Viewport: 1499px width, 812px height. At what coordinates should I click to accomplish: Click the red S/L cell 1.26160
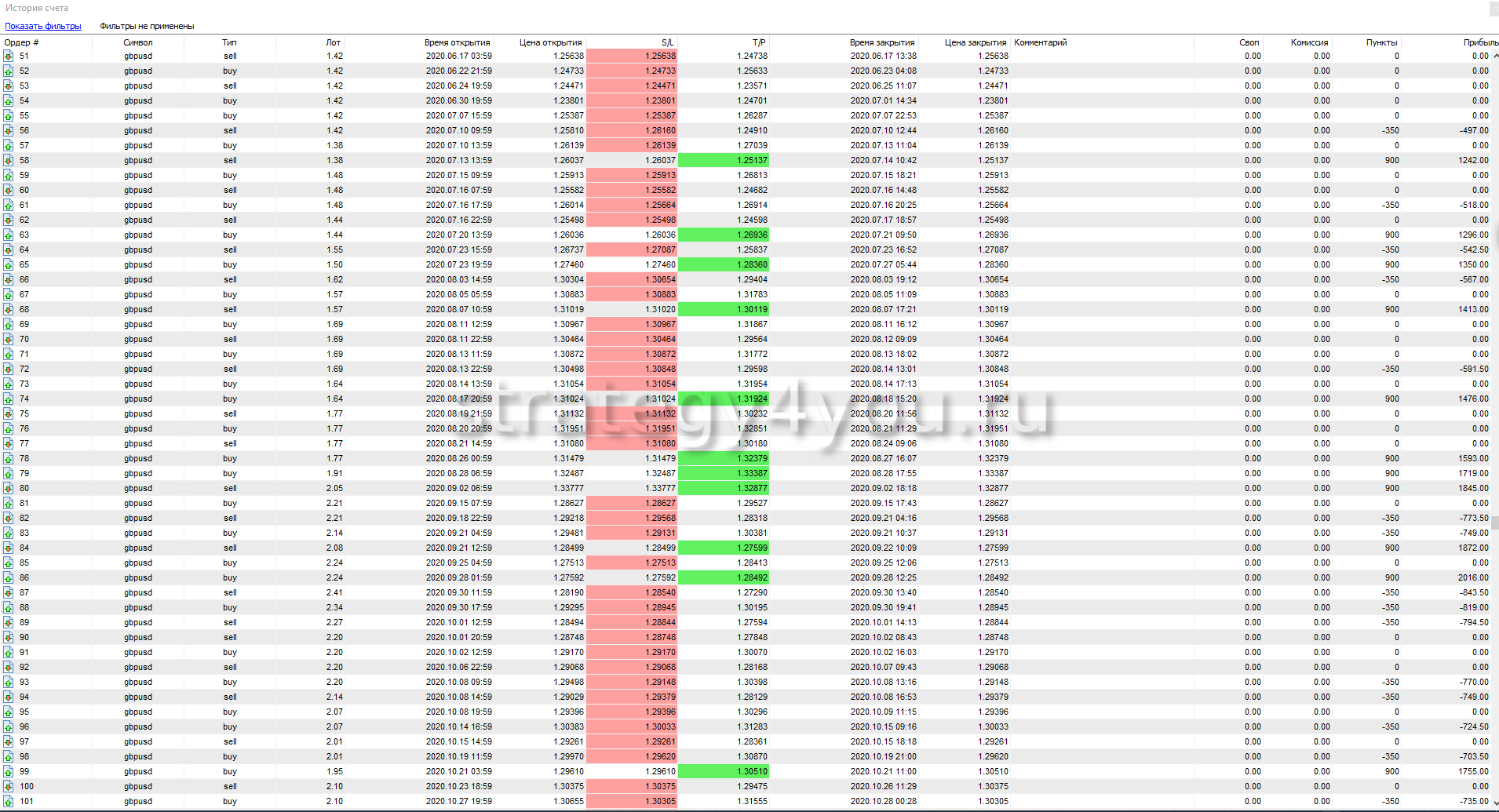(632, 131)
